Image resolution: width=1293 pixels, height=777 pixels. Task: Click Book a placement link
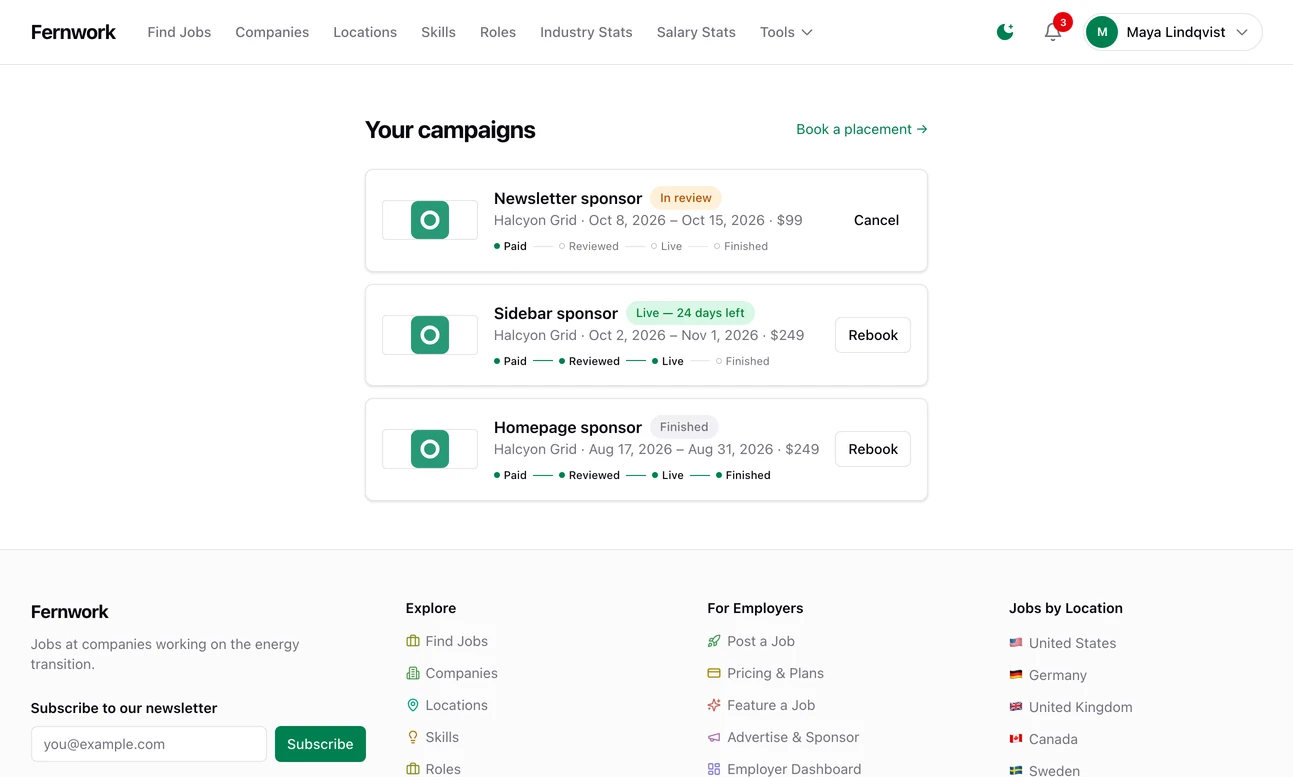click(862, 129)
